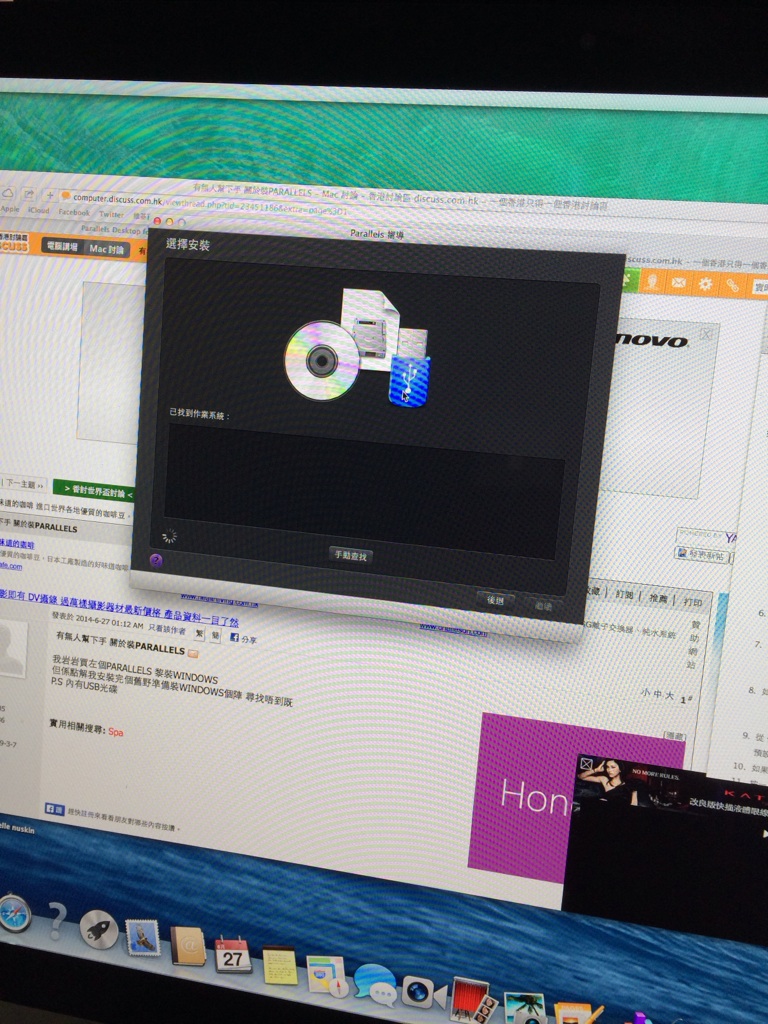The image size is (768, 1024).
Task: Click the 訂閱 subscribe link
Action: point(624,595)
